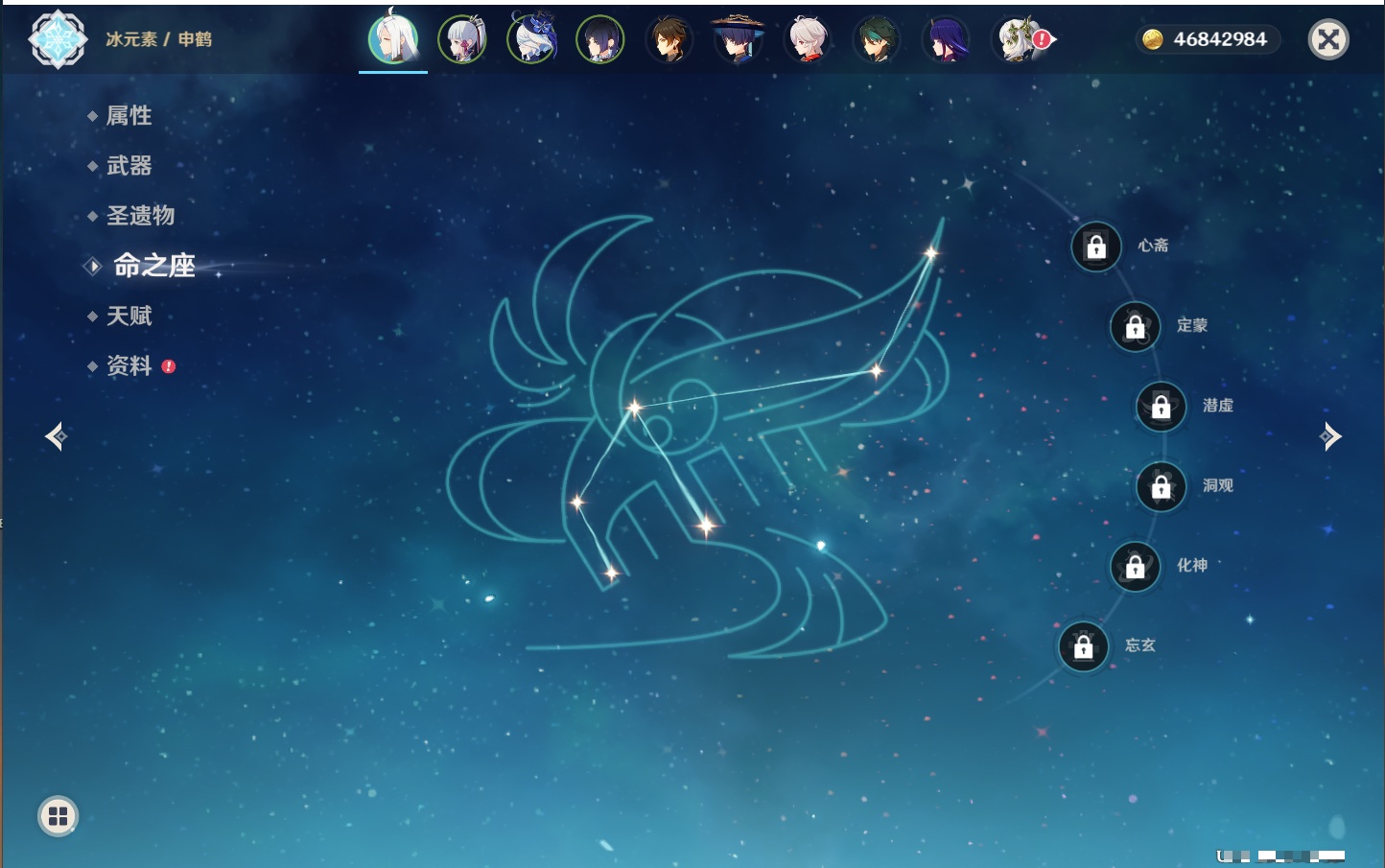The width and height of the screenshot is (1385, 868).
Task: Switch to the Kazuha character avatar
Action: [808, 39]
